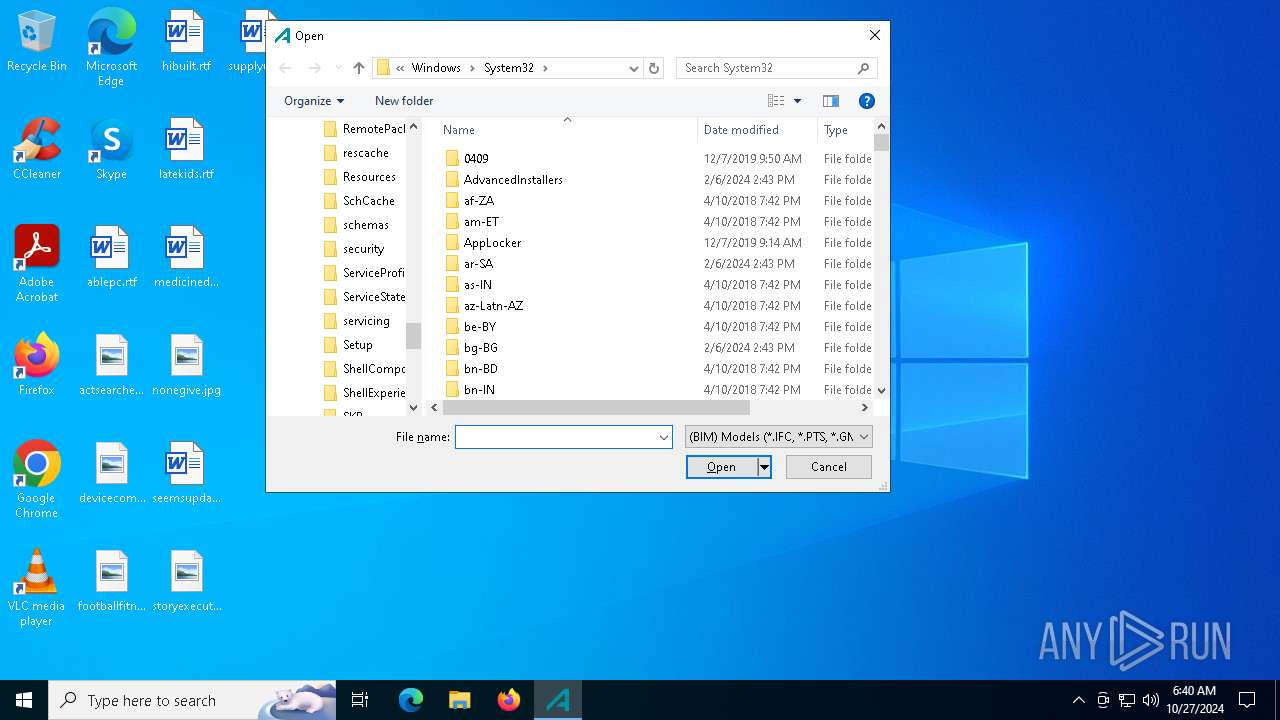
Task: Select the 0409 folder
Action: click(476, 159)
